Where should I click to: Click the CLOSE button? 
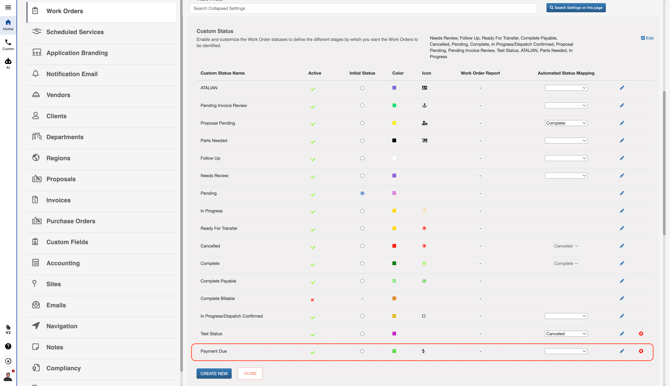pos(250,373)
